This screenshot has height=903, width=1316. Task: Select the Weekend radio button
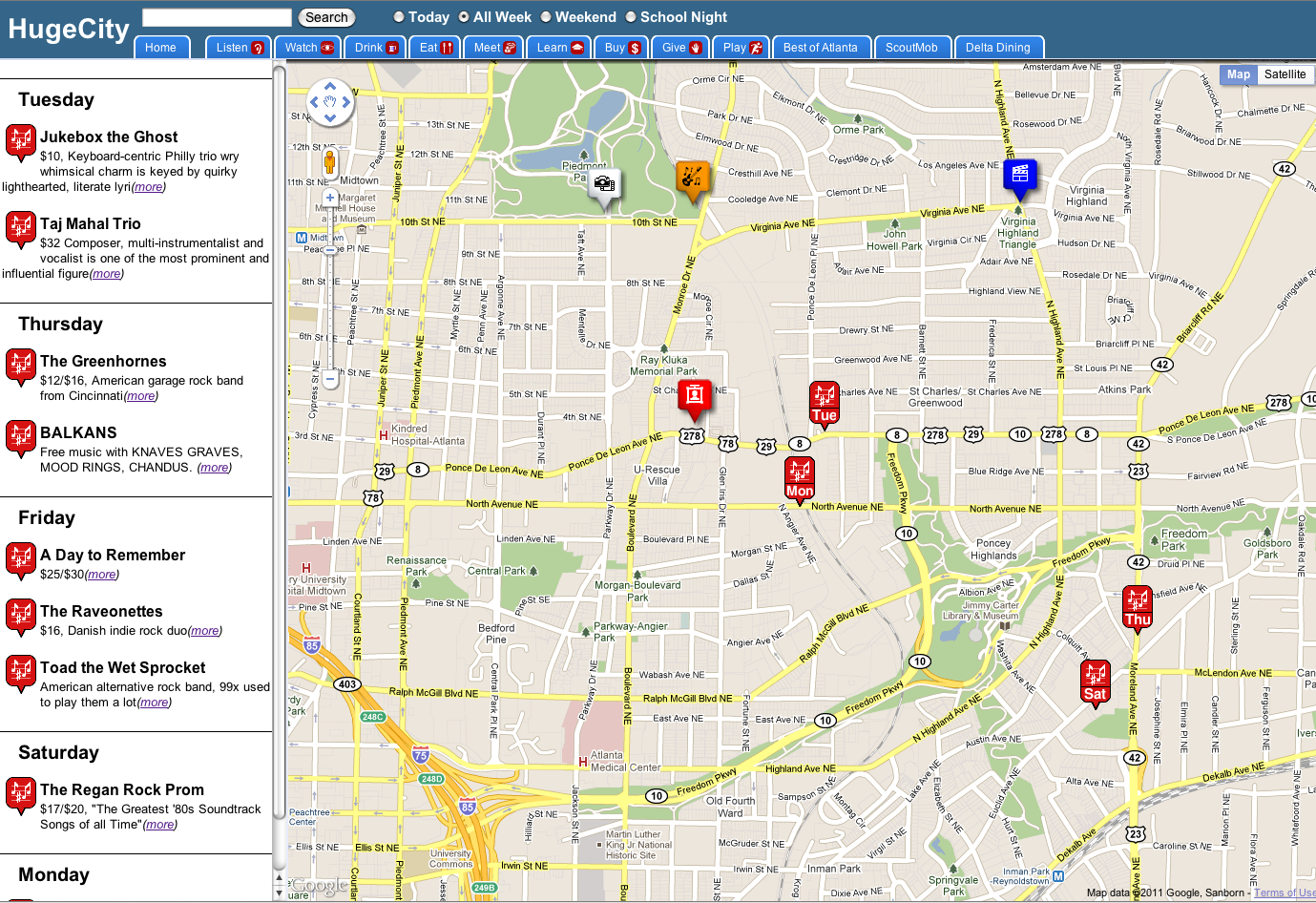[x=546, y=17]
